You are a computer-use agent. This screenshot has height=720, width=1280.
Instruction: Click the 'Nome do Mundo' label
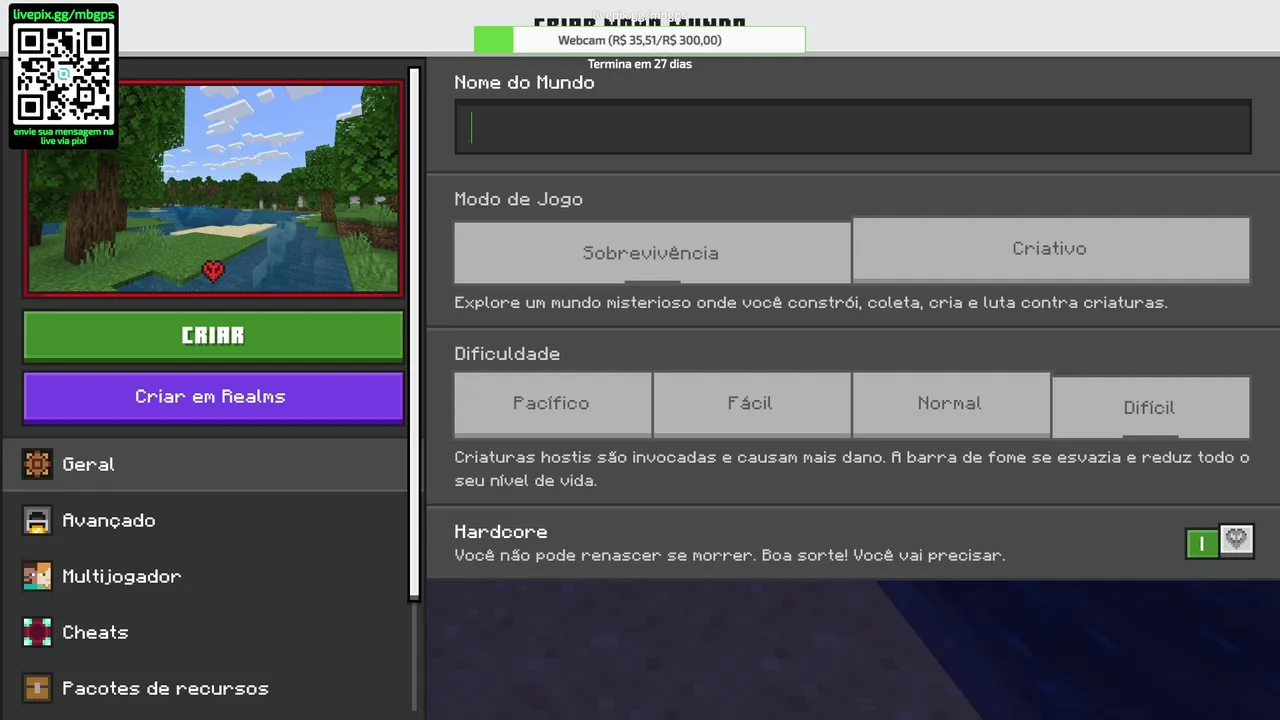coord(524,83)
